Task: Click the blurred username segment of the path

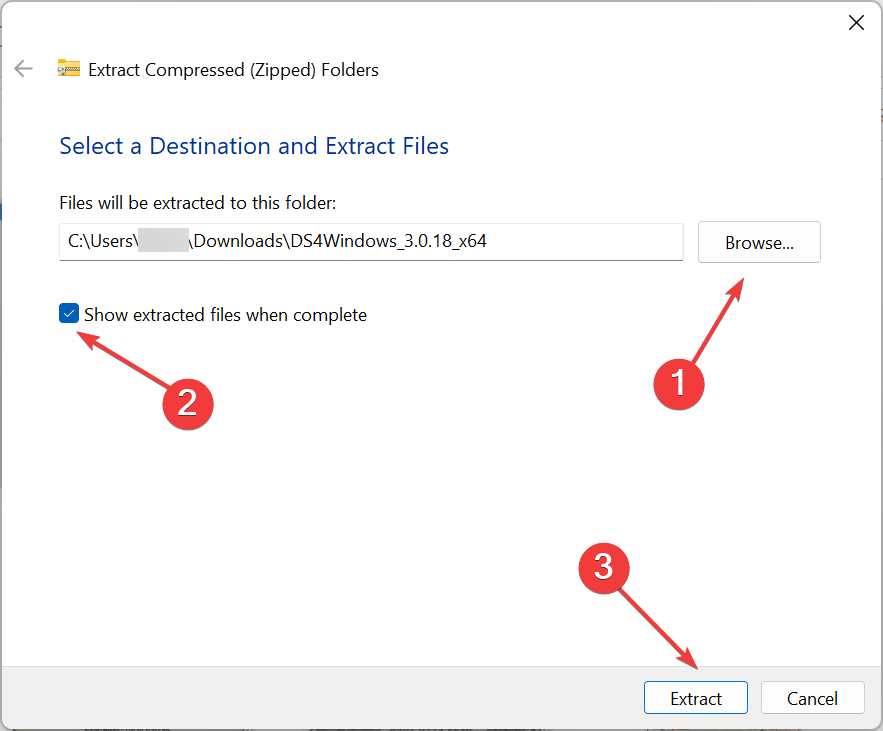Action: [x=163, y=241]
